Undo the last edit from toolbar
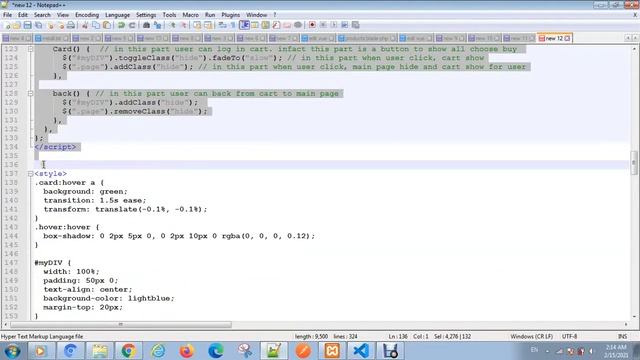Image resolution: width=640 pixels, height=360 pixels. 121,25
